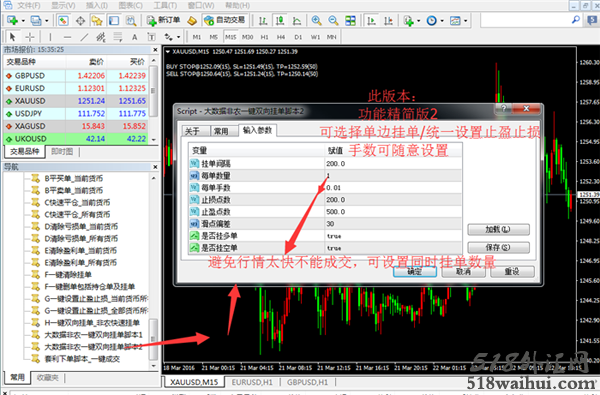Image resolution: width=600 pixels, height=395 pixels.
Task: Toggle the AutoTrading (自动交易) button
Action: [225, 20]
